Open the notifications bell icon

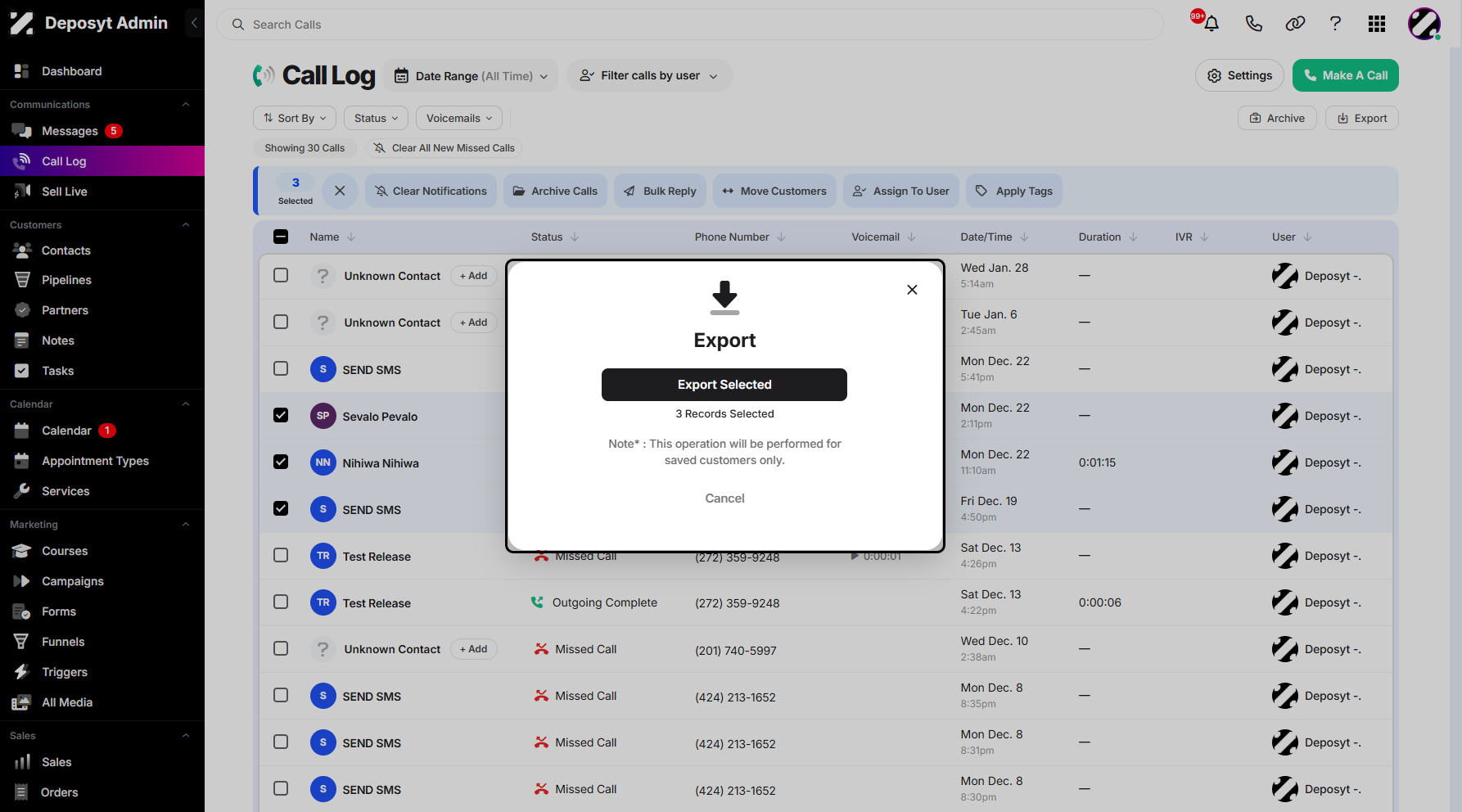point(1212,24)
